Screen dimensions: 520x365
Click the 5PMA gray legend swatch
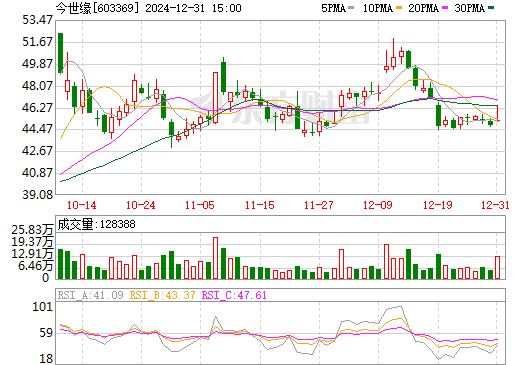click(351, 8)
